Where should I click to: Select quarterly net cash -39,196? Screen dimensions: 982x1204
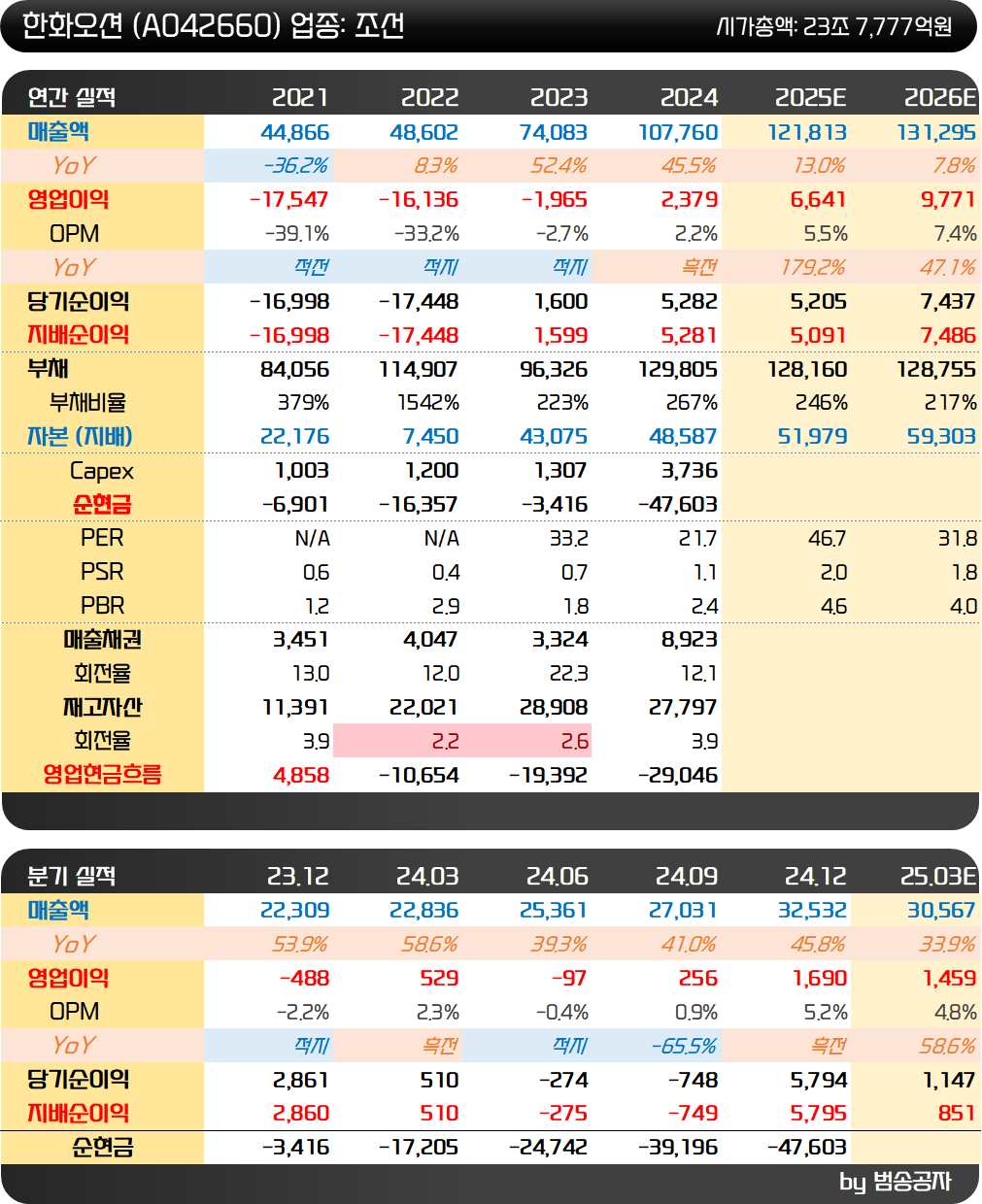click(678, 1148)
